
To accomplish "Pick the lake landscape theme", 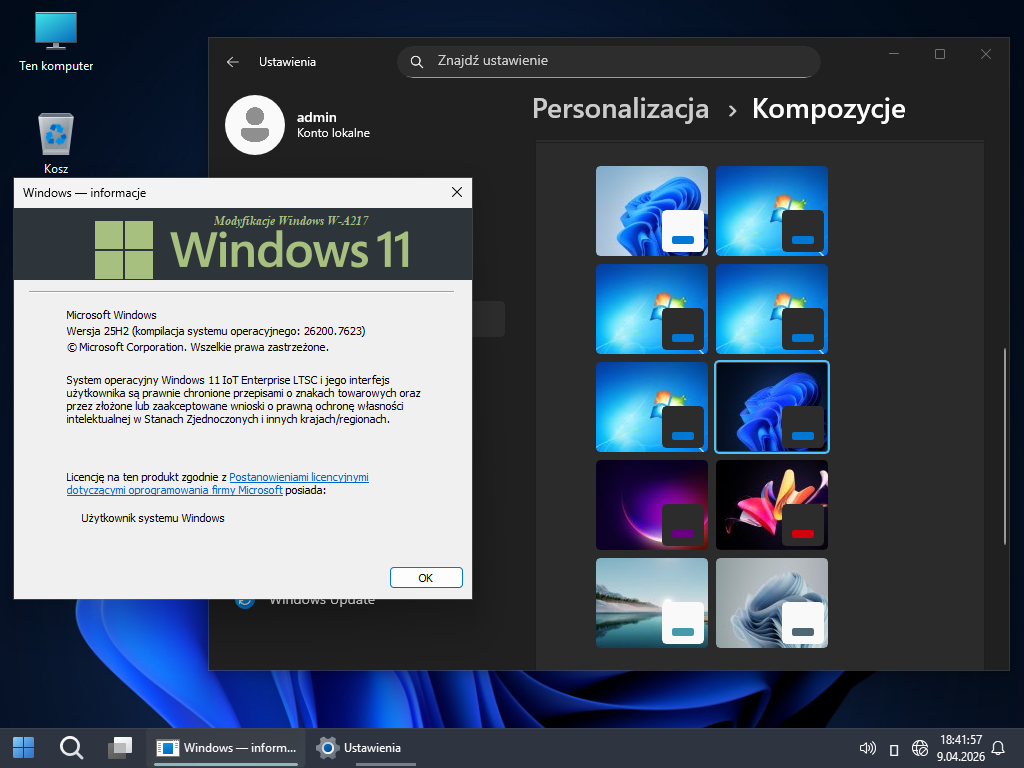I will [651, 603].
